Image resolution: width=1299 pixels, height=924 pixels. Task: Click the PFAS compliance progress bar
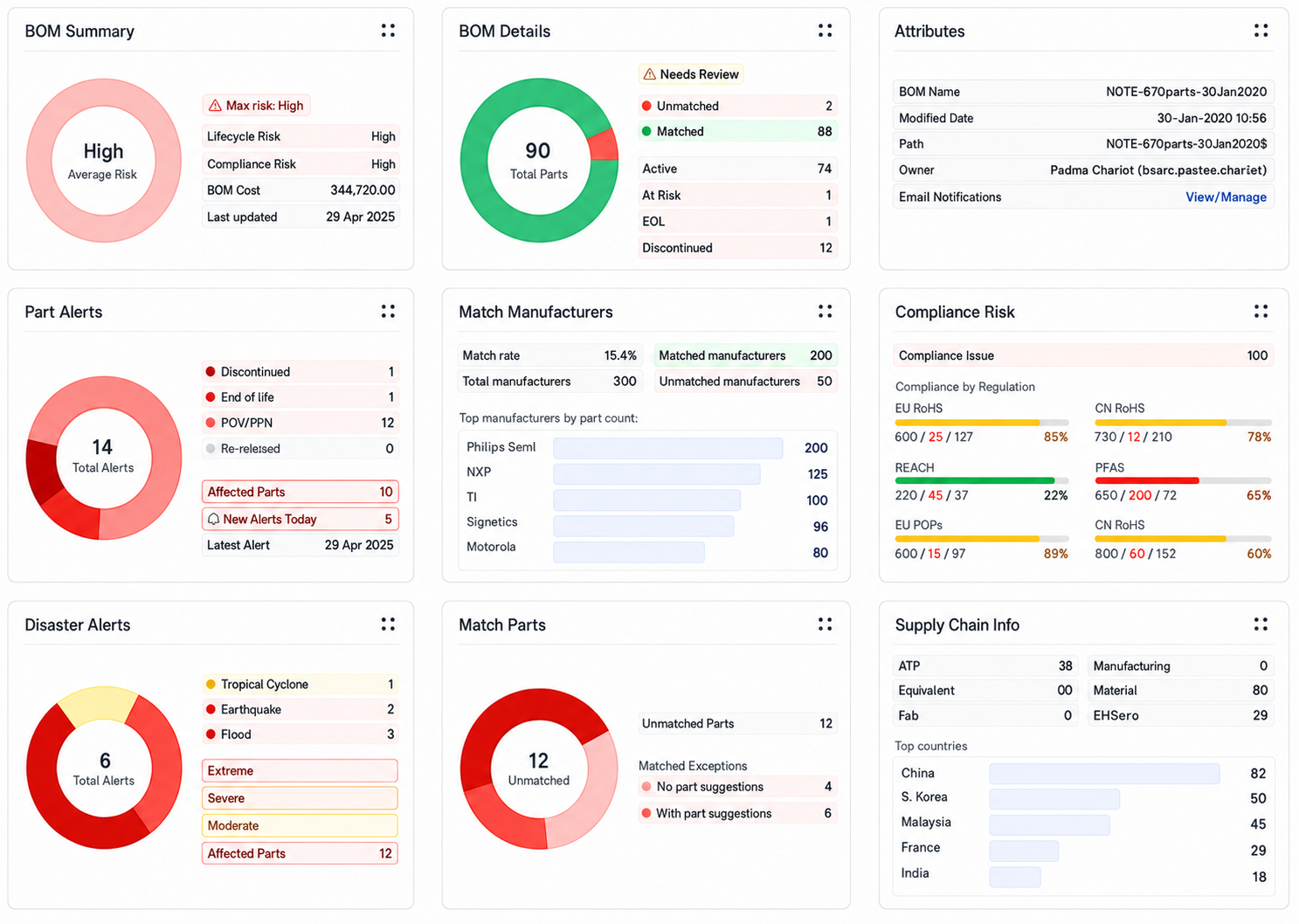click(1183, 480)
